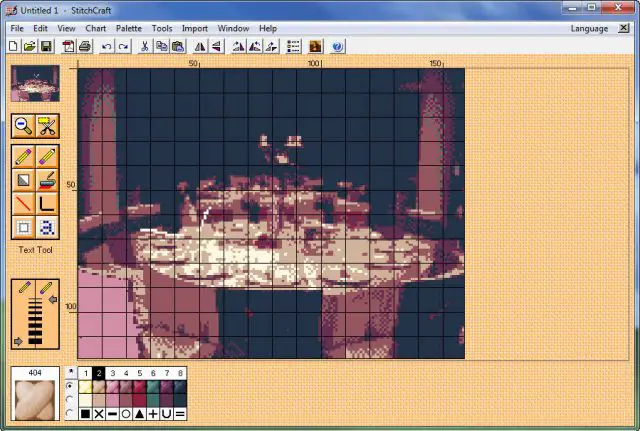Screen dimensions: 640x431
Task: Open the Window menu
Action: click(233, 29)
